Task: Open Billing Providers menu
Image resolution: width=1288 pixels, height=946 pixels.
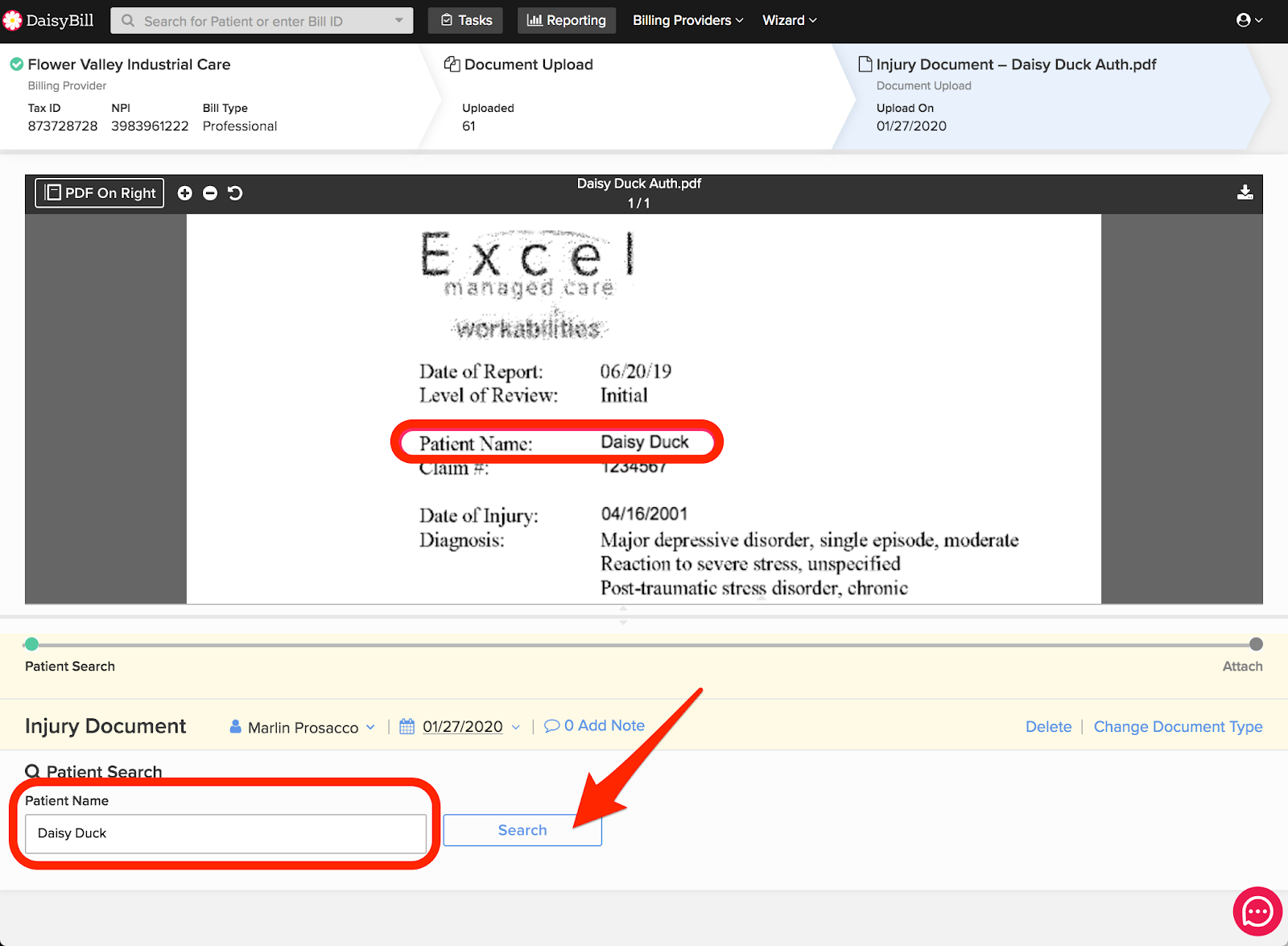Action: (688, 20)
